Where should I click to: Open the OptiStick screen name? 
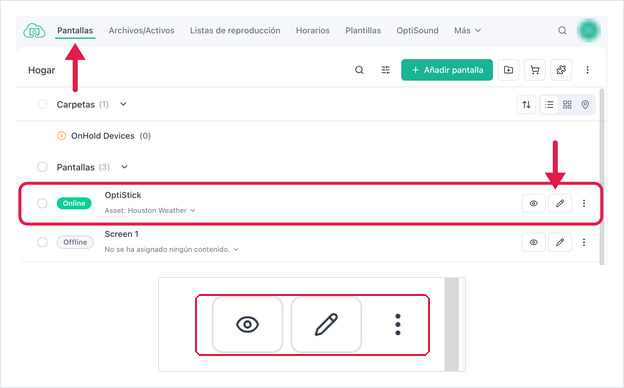tap(123, 195)
